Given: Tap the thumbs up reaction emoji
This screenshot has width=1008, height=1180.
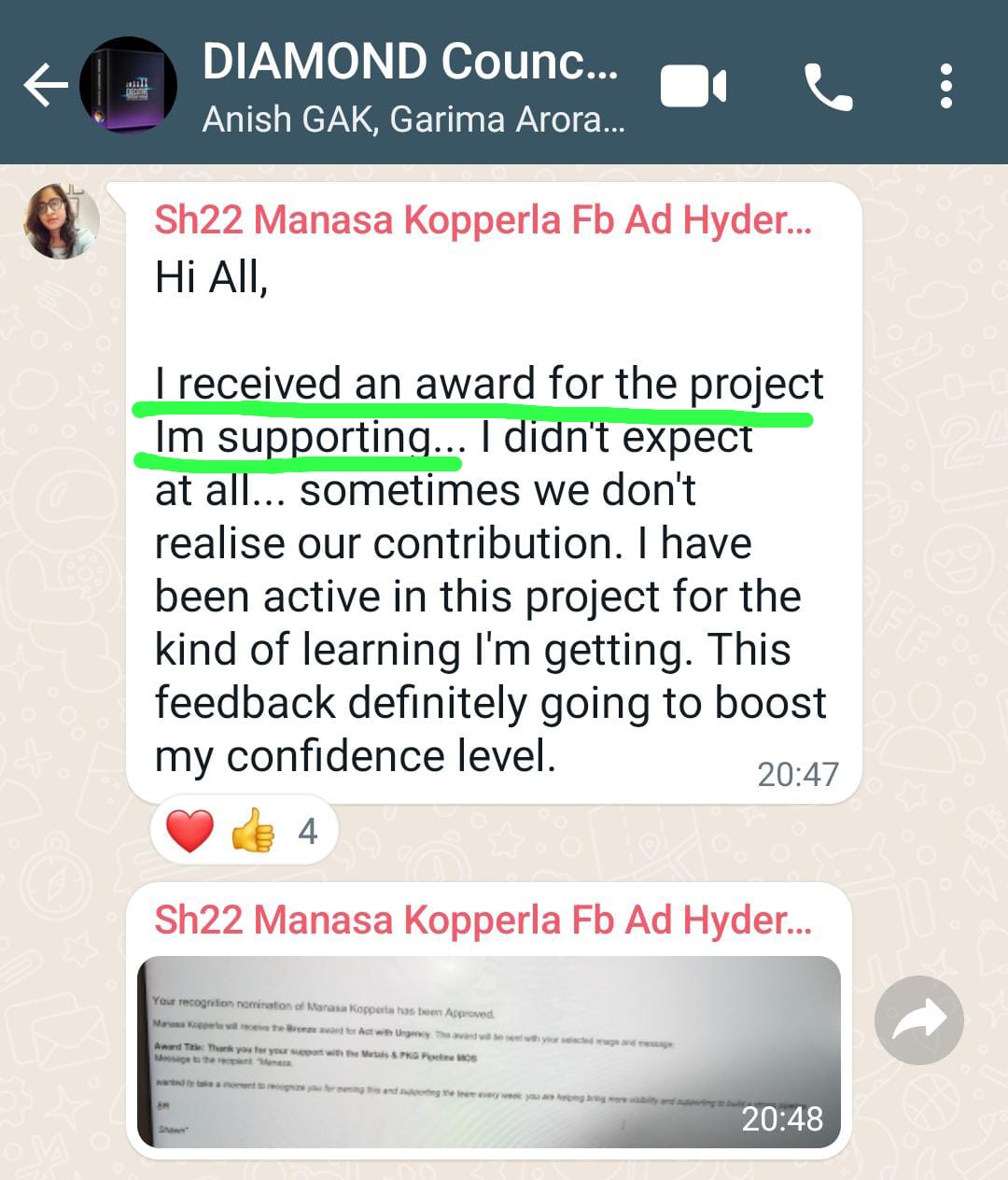Looking at the screenshot, I should click(252, 830).
